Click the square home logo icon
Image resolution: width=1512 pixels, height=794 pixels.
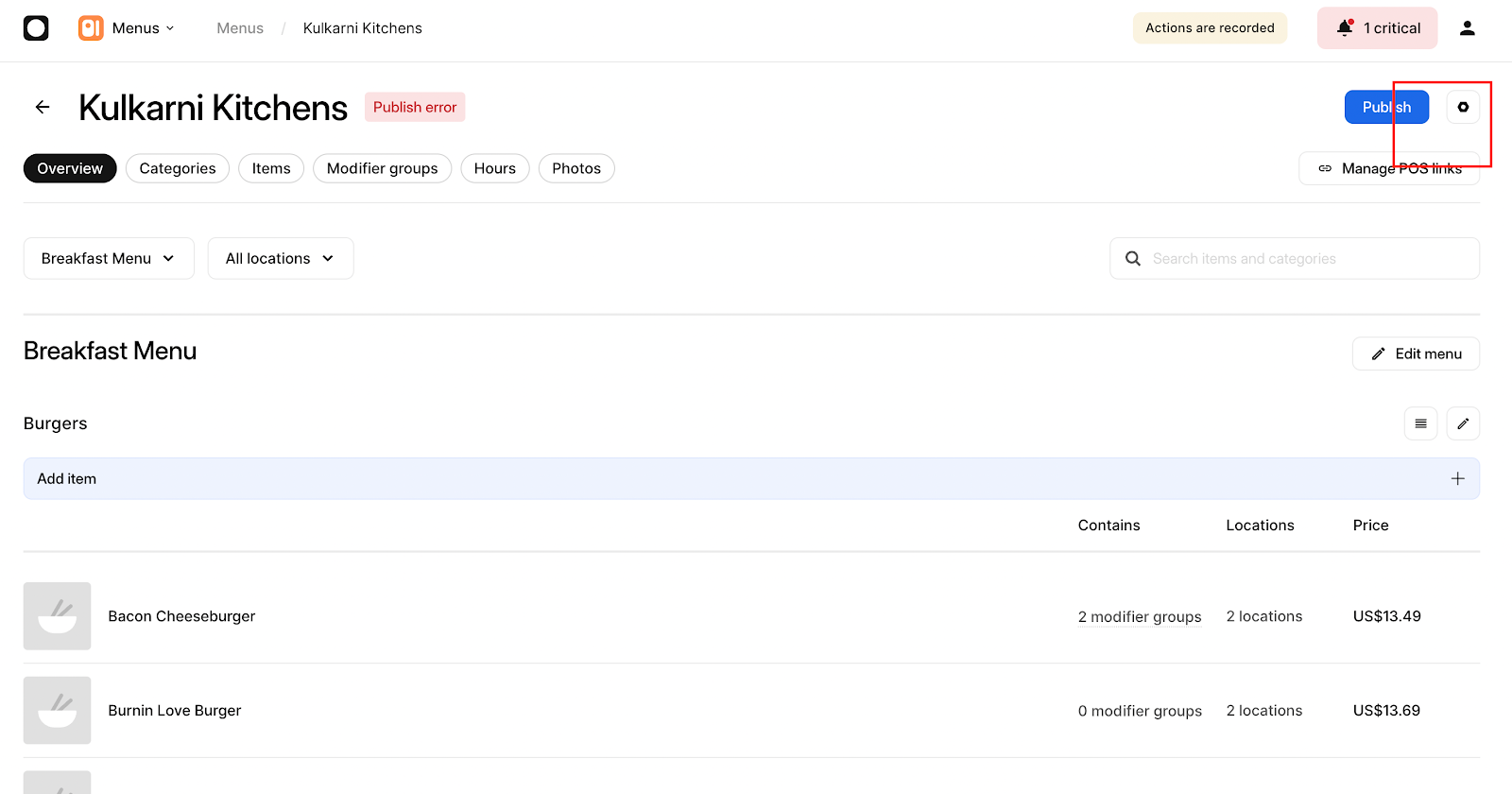click(x=36, y=28)
